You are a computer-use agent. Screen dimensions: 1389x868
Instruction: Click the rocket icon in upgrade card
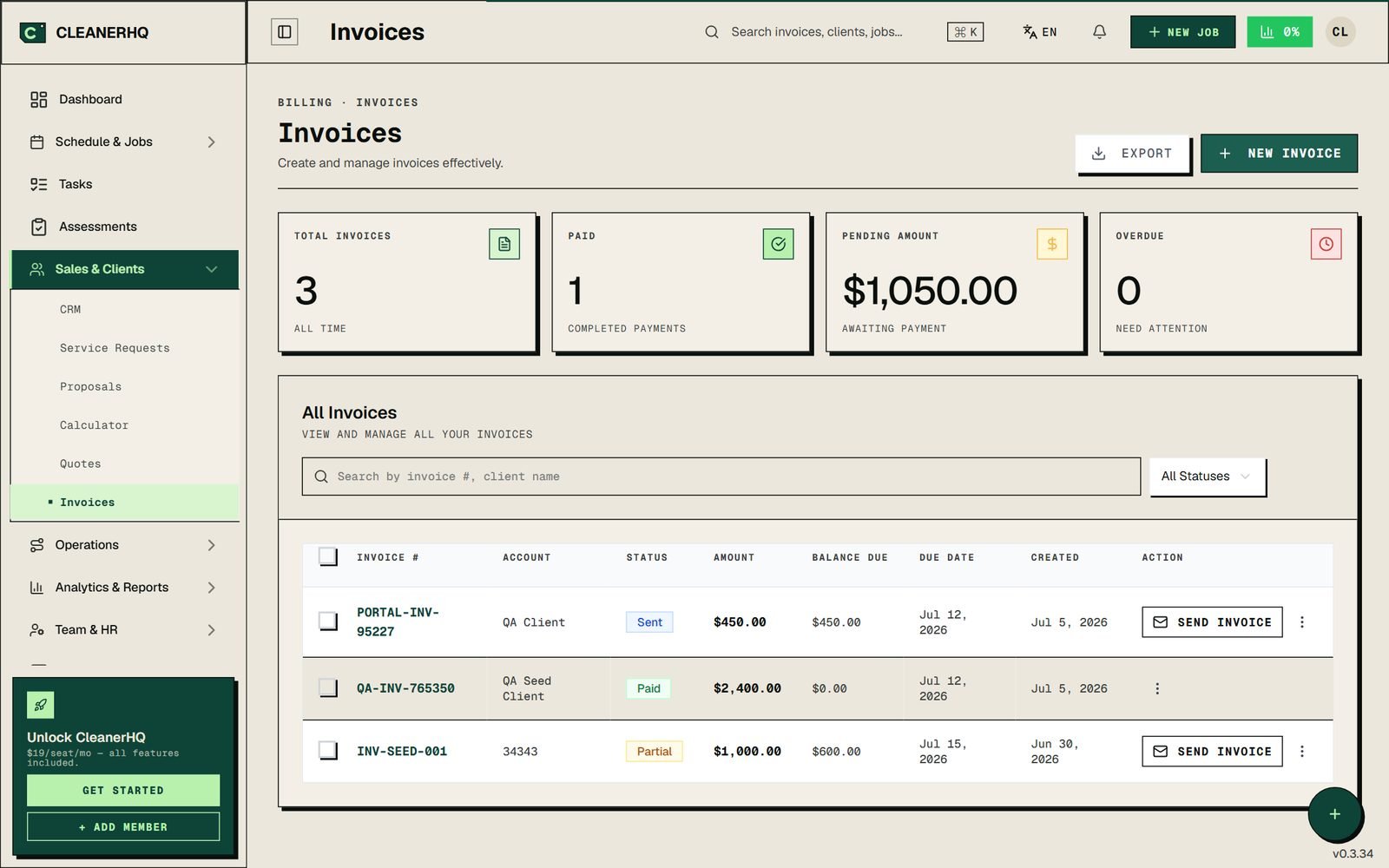tap(41, 705)
